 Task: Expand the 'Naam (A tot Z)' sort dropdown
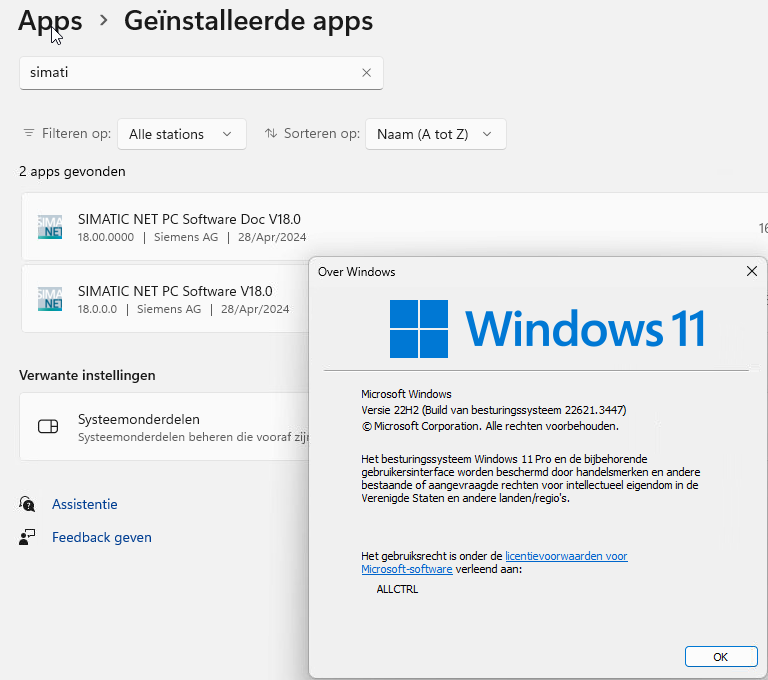click(x=435, y=134)
